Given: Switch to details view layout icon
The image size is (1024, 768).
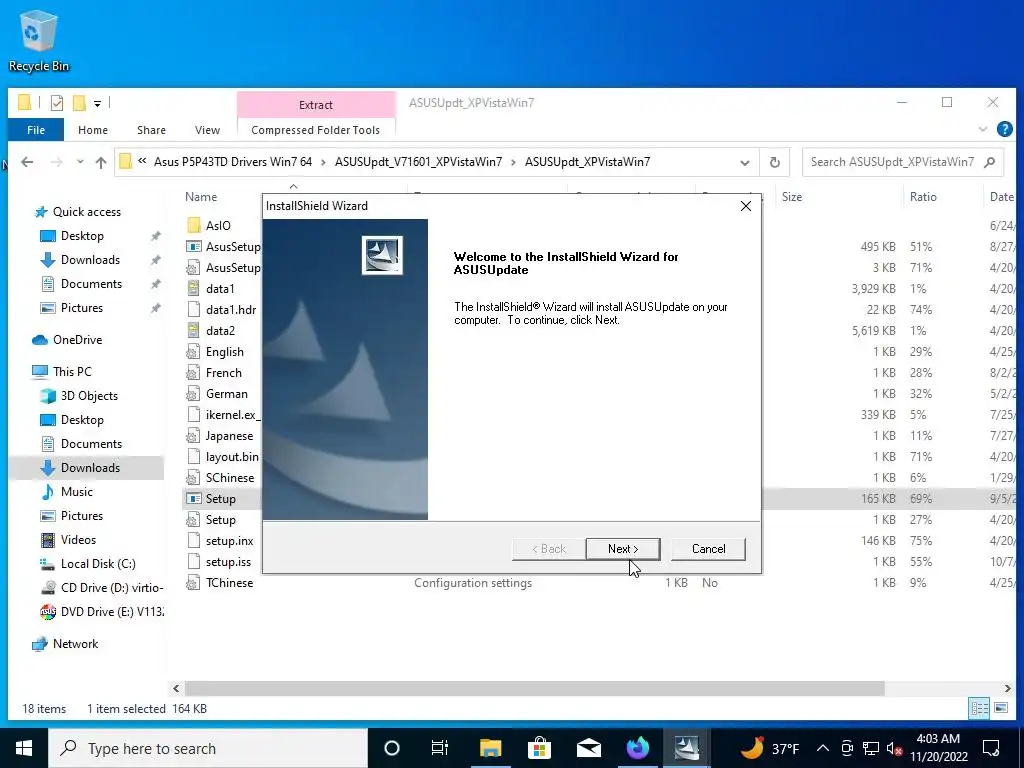Looking at the screenshot, I should click(979, 708).
